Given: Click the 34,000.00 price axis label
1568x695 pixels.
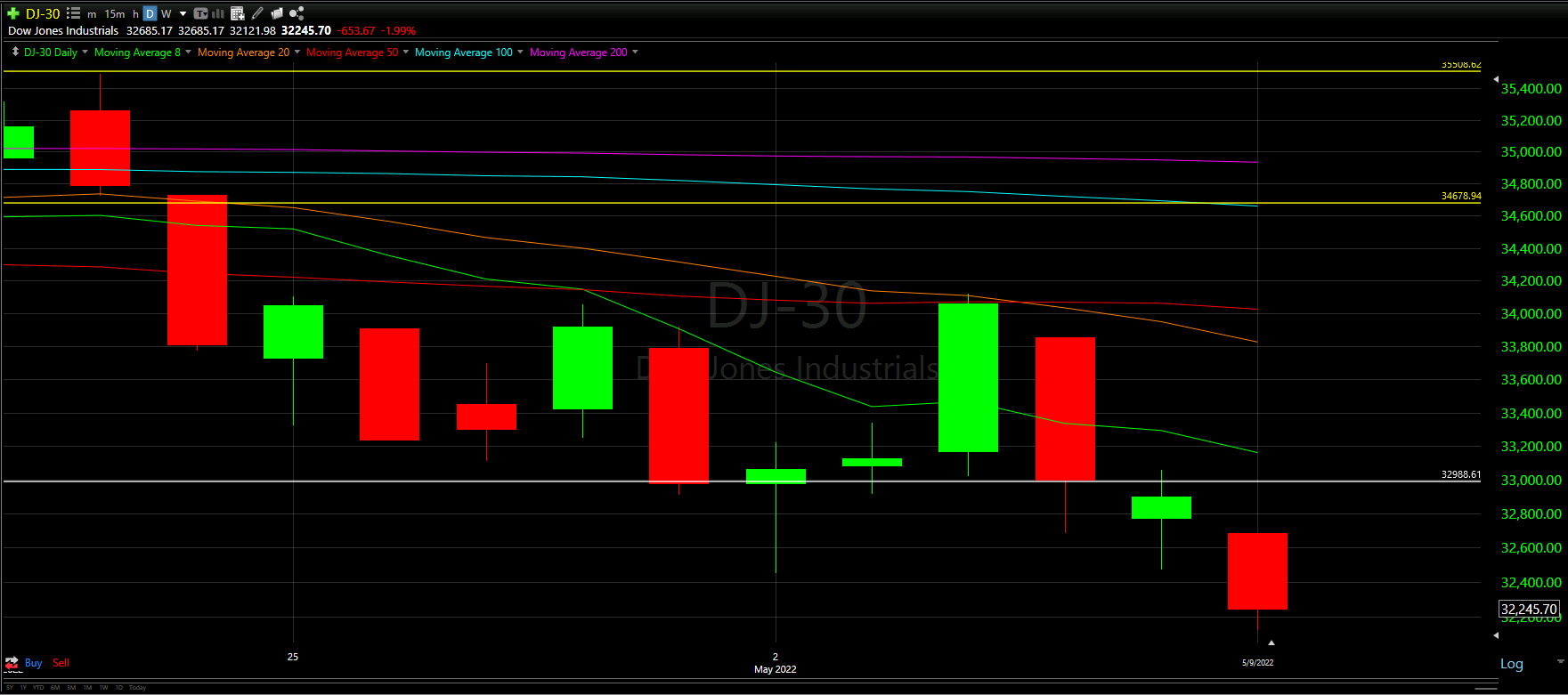Looking at the screenshot, I should (x=1531, y=313).
